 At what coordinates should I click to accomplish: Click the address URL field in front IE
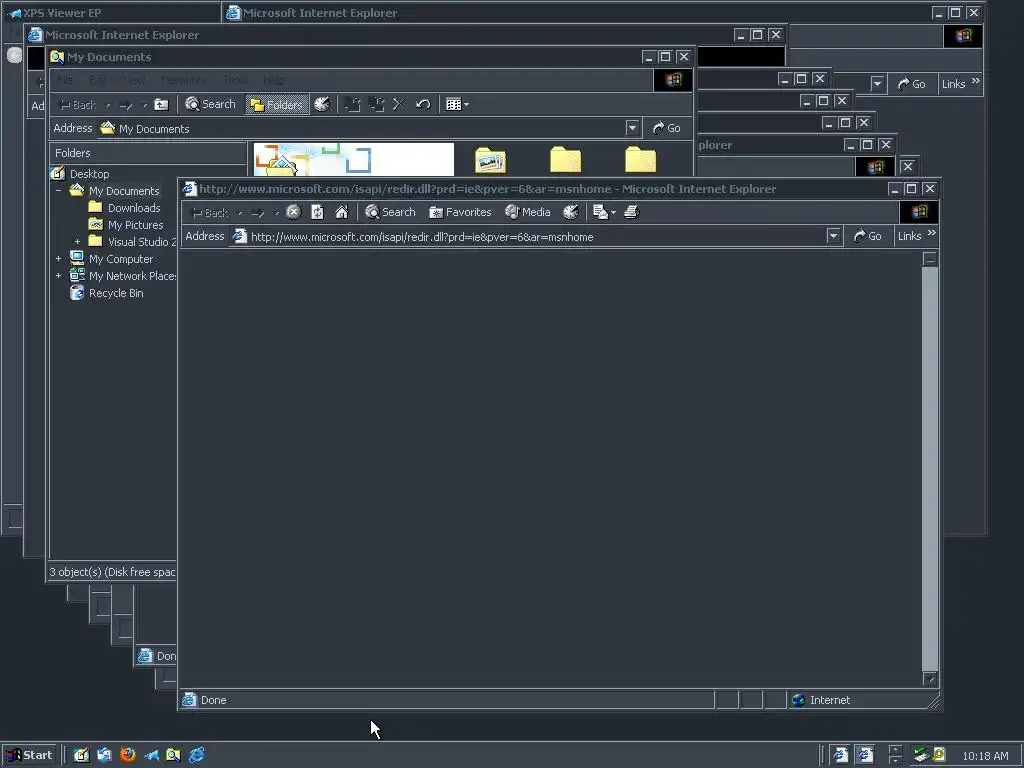[x=528, y=236]
